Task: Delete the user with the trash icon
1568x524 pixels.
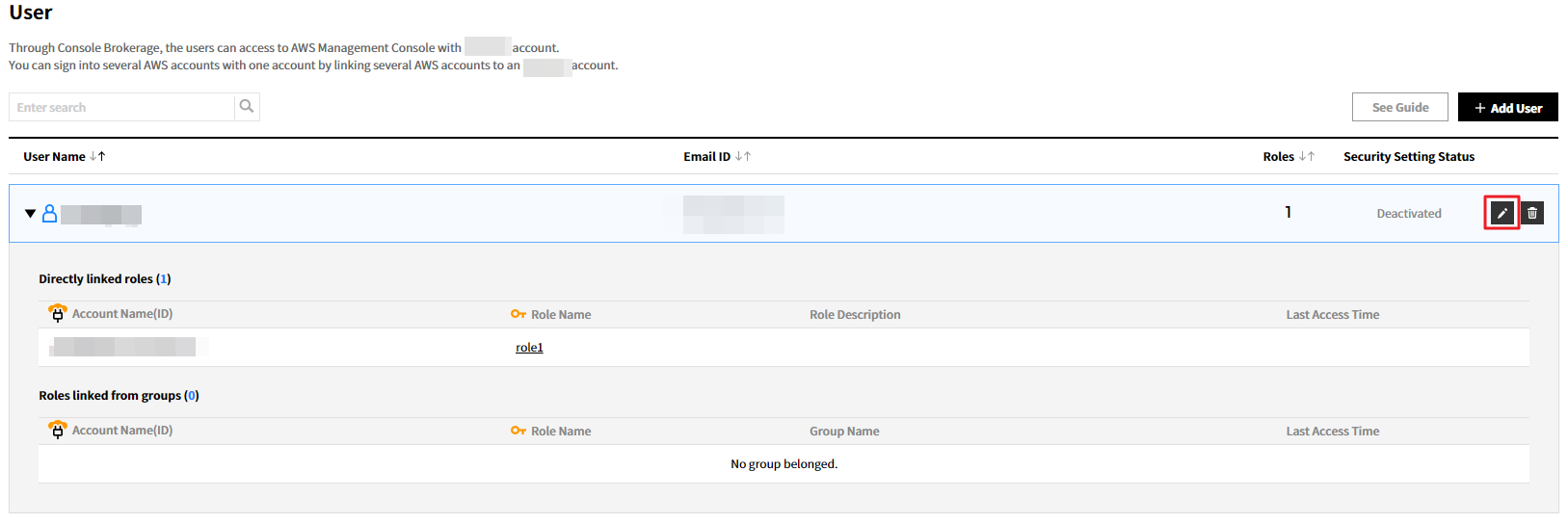Action: coord(1532,213)
